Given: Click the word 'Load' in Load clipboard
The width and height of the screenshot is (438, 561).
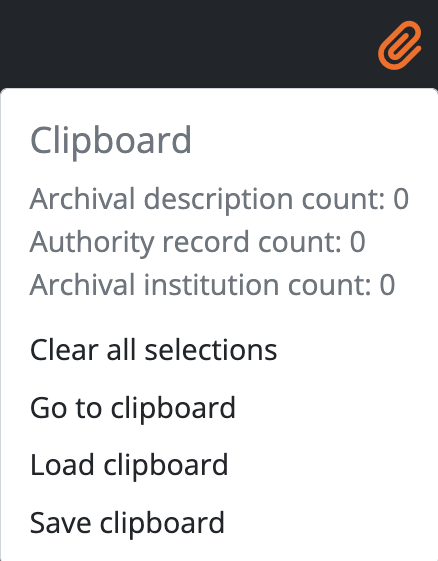Looking at the screenshot, I should pos(62,465).
